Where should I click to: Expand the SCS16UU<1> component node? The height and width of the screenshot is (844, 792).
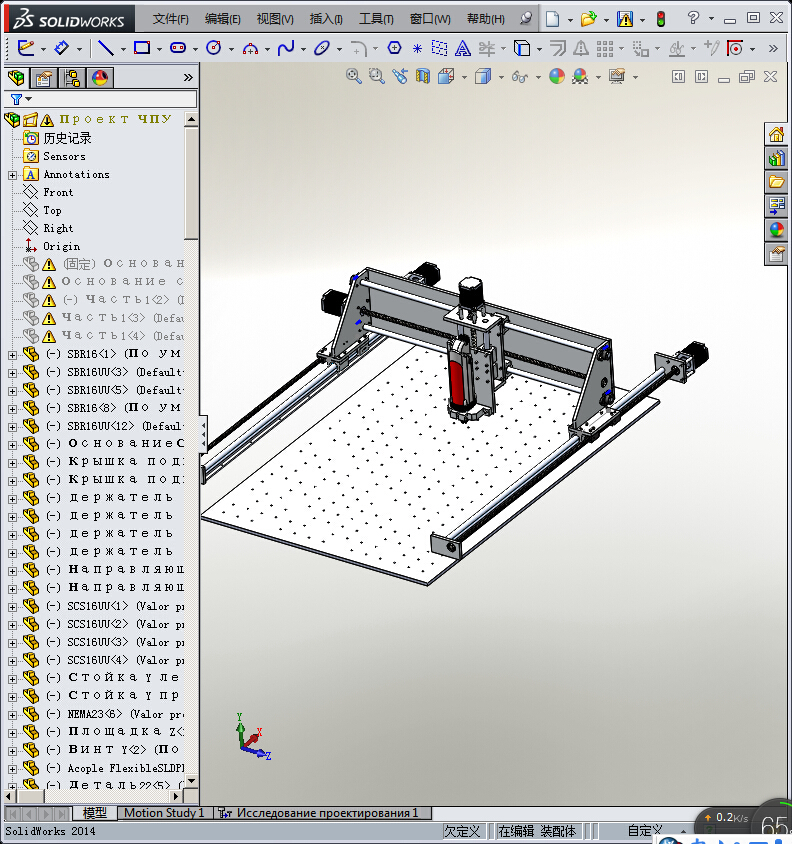tap(12, 607)
